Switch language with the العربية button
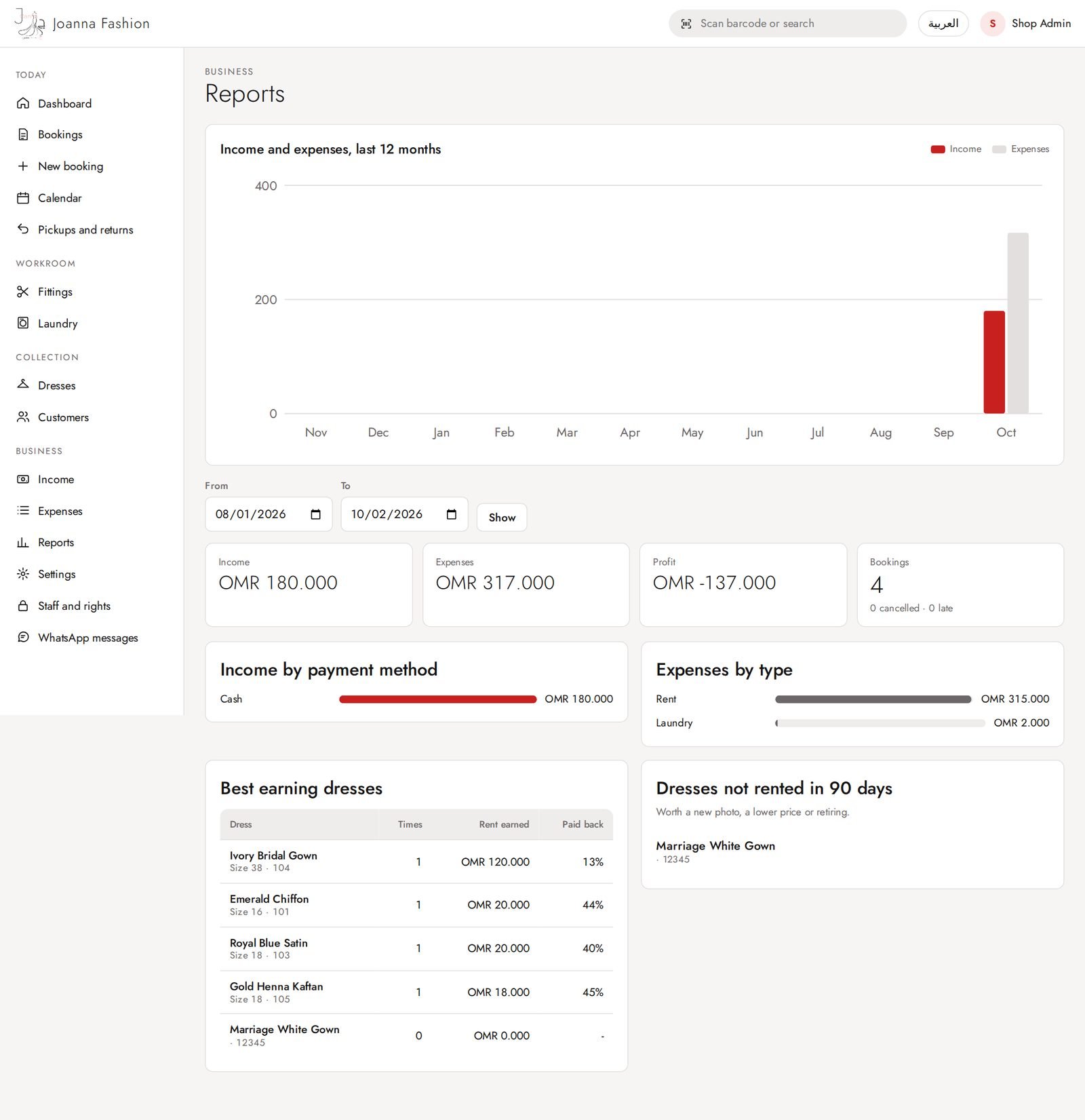 pyautogui.click(x=943, y=24)
